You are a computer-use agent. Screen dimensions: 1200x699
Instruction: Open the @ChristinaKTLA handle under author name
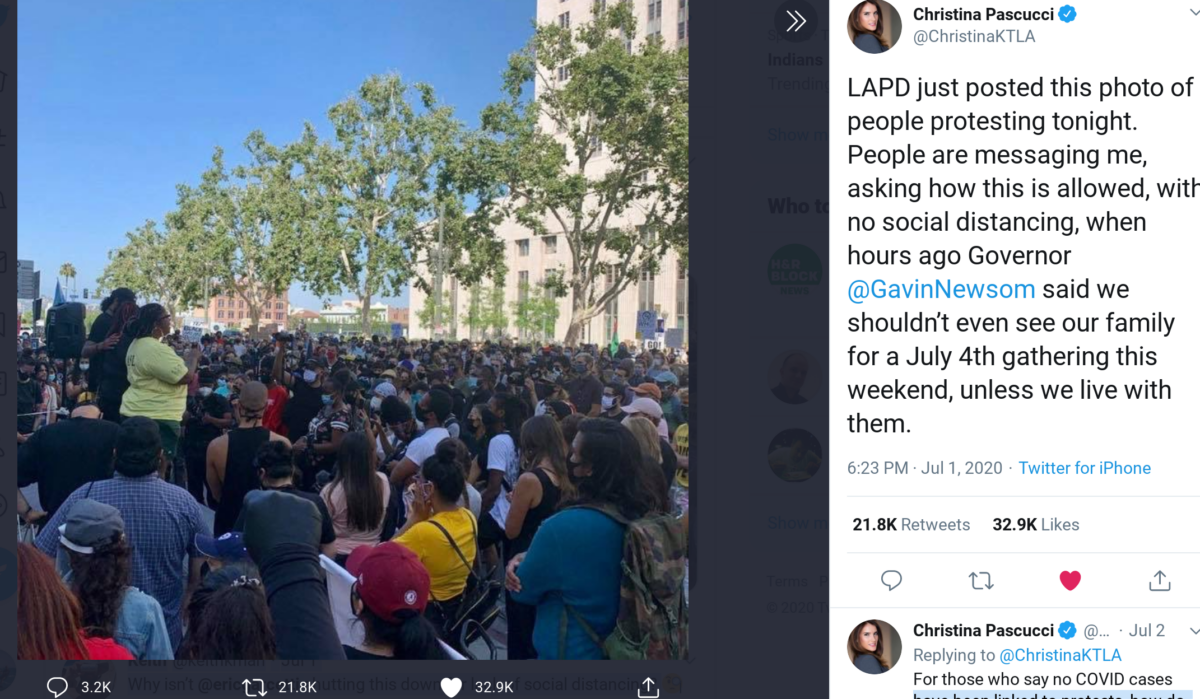[x=974, y=36]
